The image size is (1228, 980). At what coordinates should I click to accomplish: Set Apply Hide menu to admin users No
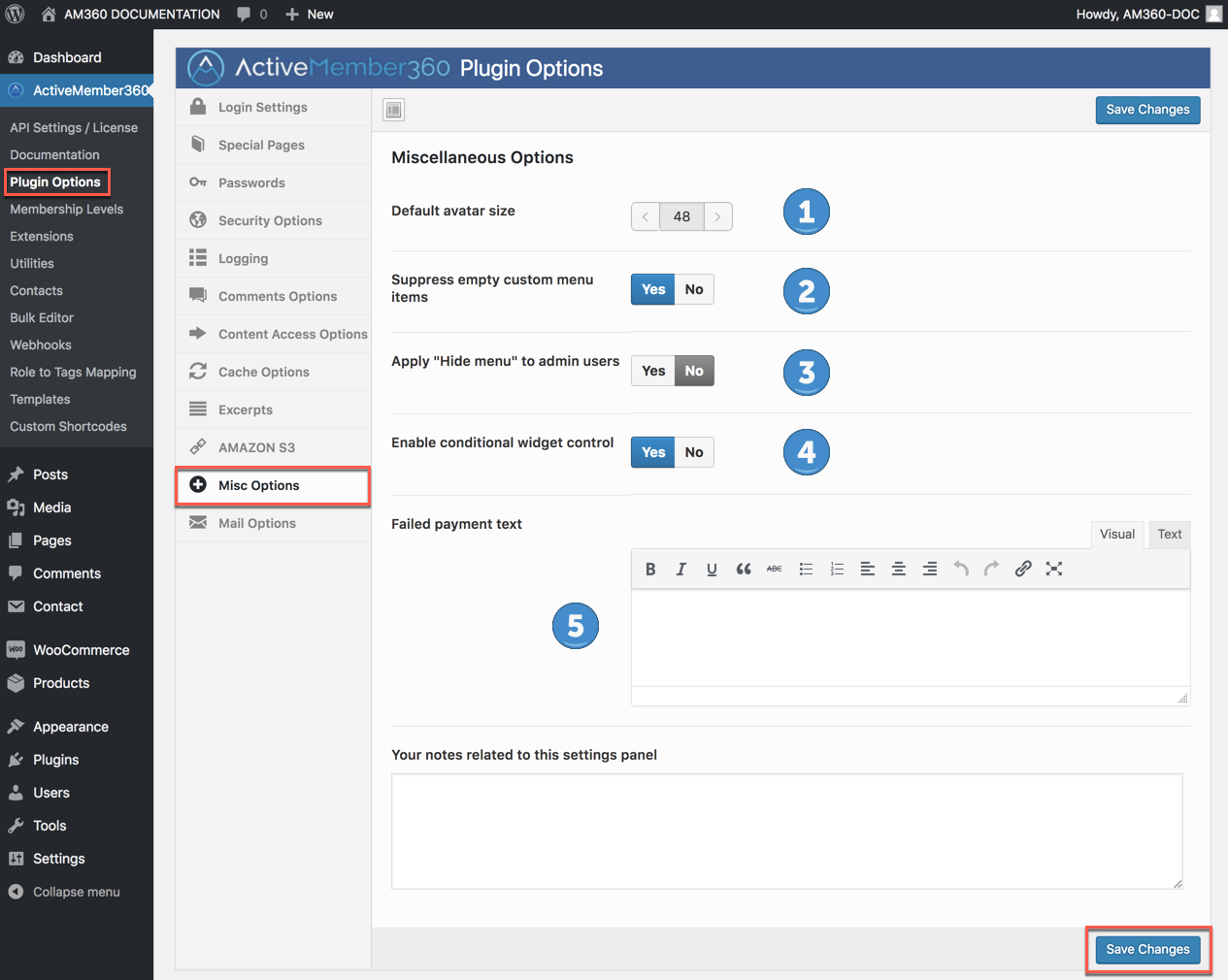coord(694,371)
